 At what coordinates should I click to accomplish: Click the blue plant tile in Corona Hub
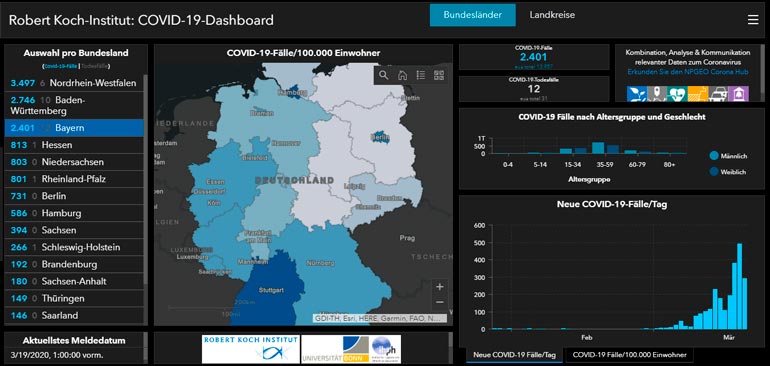pyautogui.click(x=636, y=94)
